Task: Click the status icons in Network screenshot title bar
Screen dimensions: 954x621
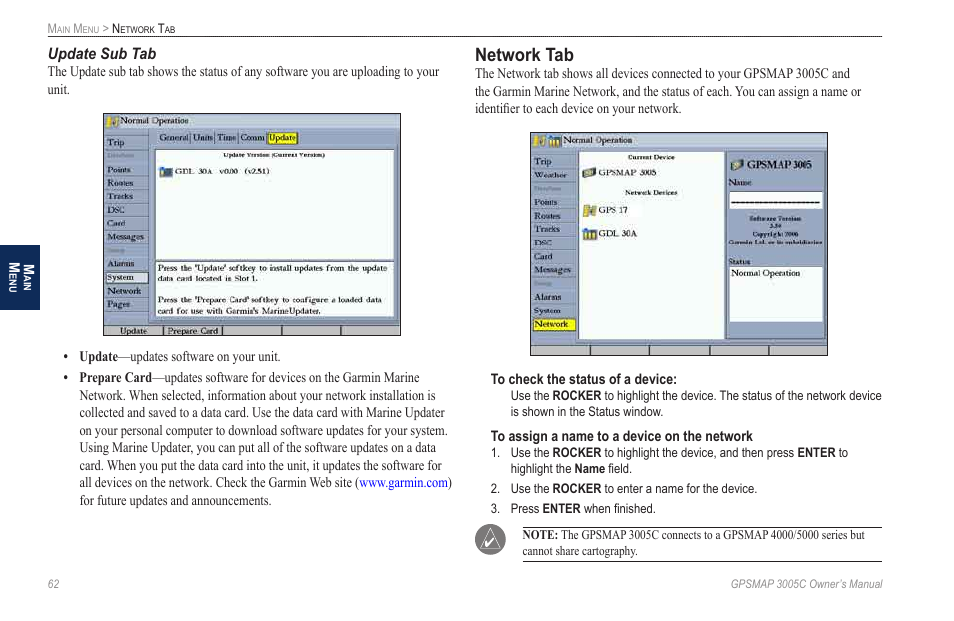Action: click(548, 141)
